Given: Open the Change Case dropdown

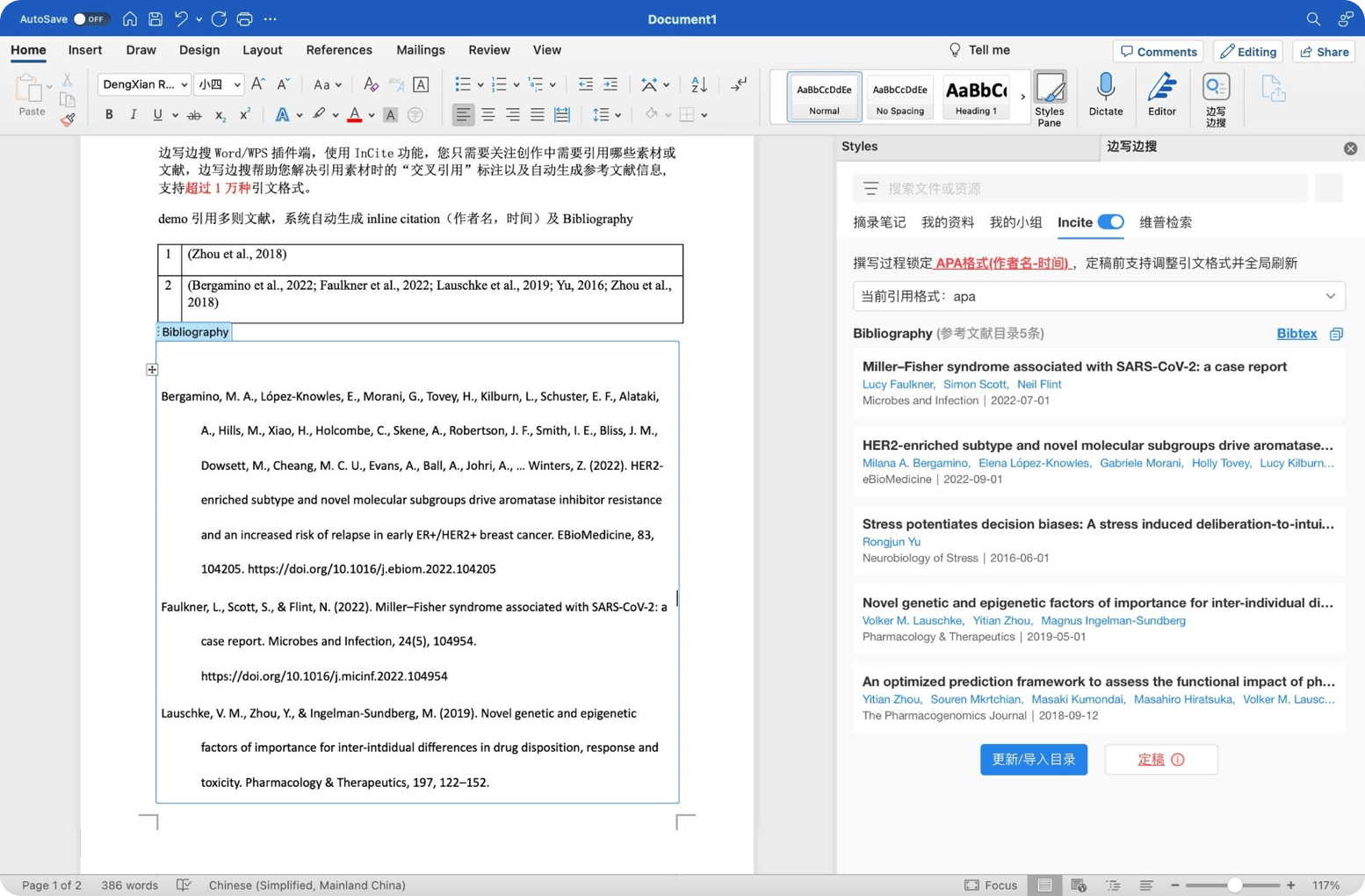Looking at the screenshot, I should [x=328, y=84].
